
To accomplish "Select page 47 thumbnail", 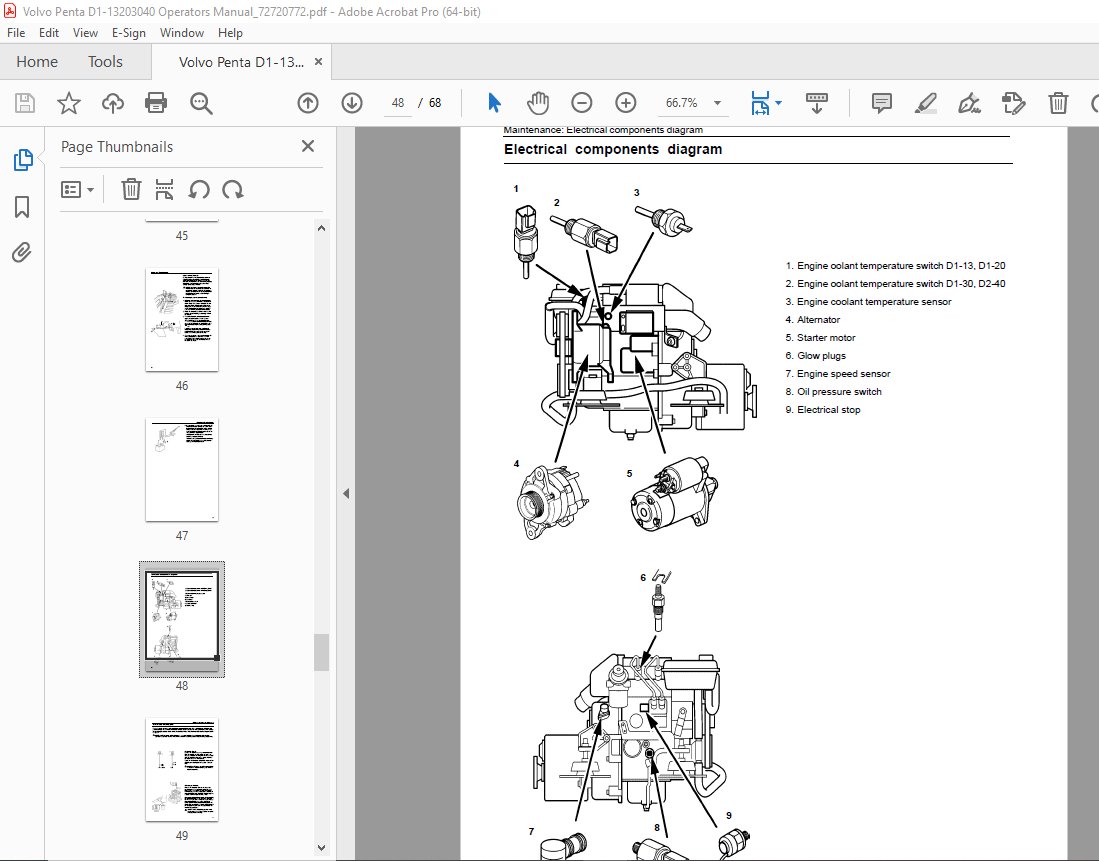I will 182,470.
